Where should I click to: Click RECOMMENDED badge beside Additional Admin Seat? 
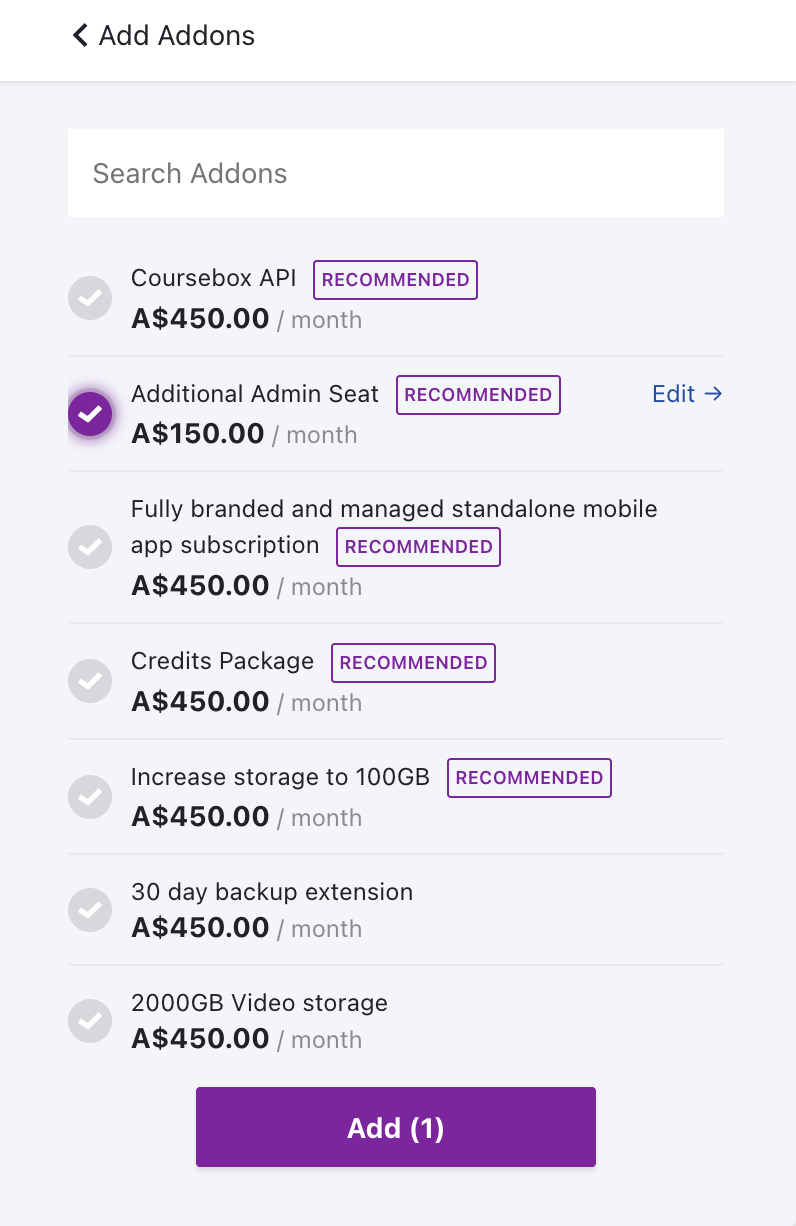click(x=478, y=395)
